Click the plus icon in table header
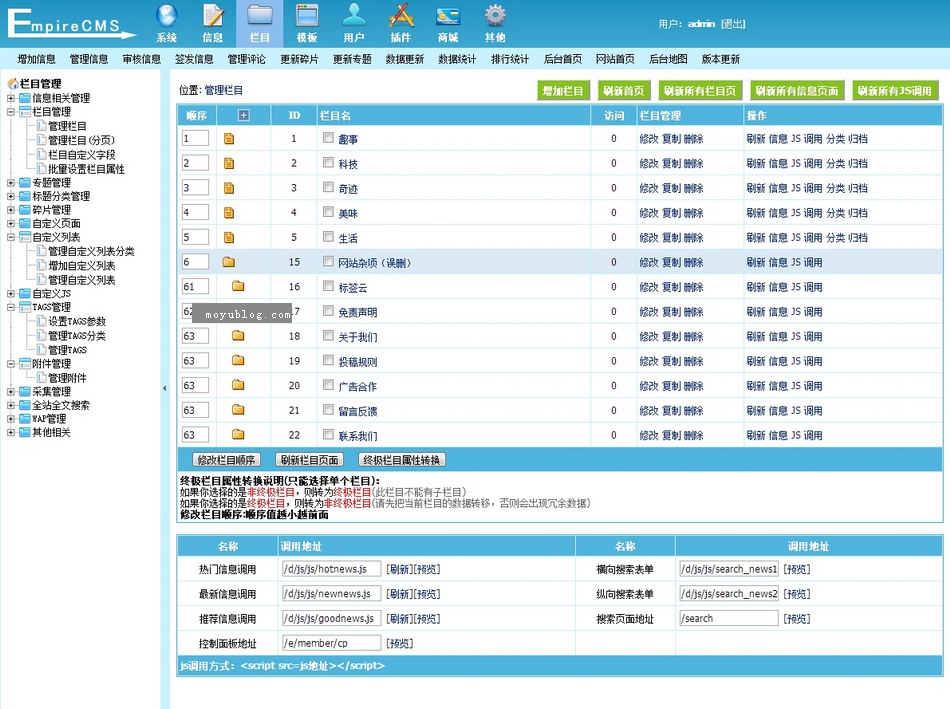The width and height of the screenshot is (950, 709). pyautogui.click(x=244, y=115)
